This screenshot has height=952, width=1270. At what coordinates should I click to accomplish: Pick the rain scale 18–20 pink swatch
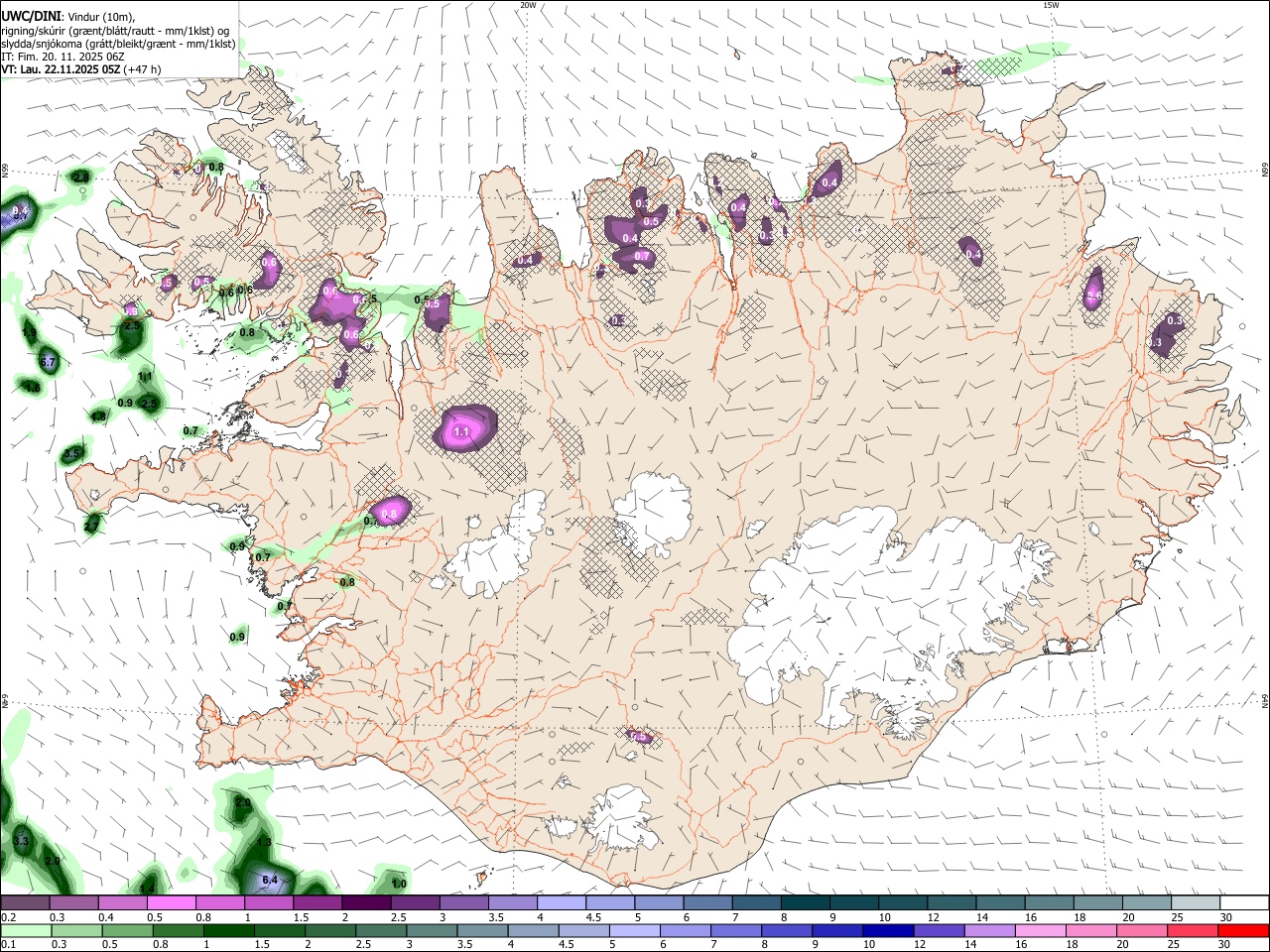point(1091,931)
